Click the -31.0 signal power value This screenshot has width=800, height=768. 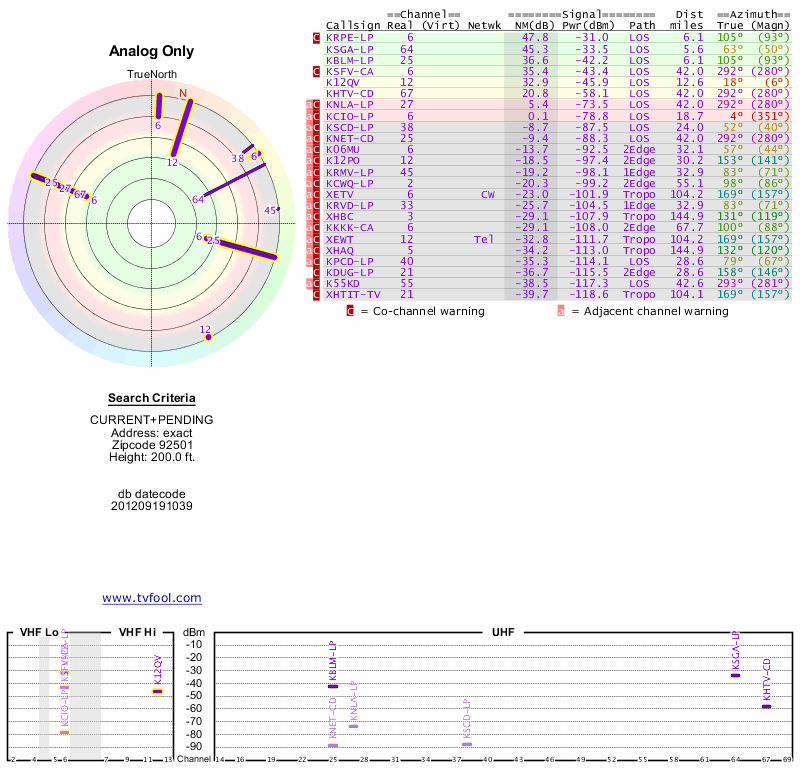(592, 38)
